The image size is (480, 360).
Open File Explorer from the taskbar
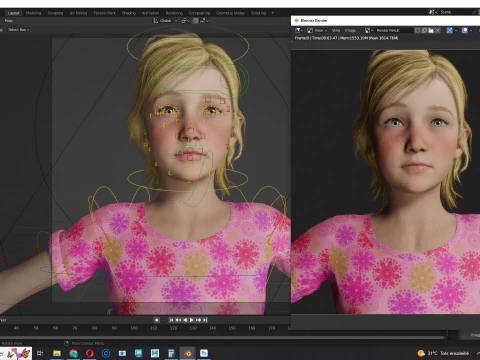57,353
